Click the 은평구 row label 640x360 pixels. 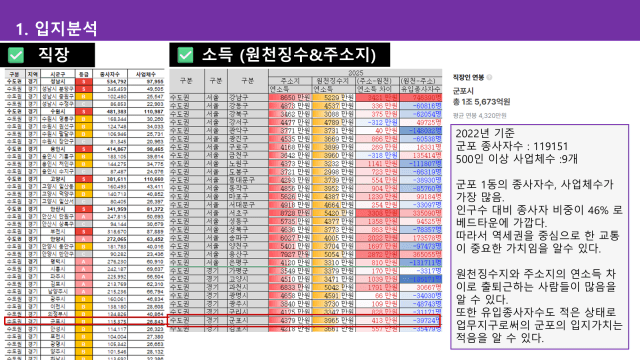tap(248, 262)
